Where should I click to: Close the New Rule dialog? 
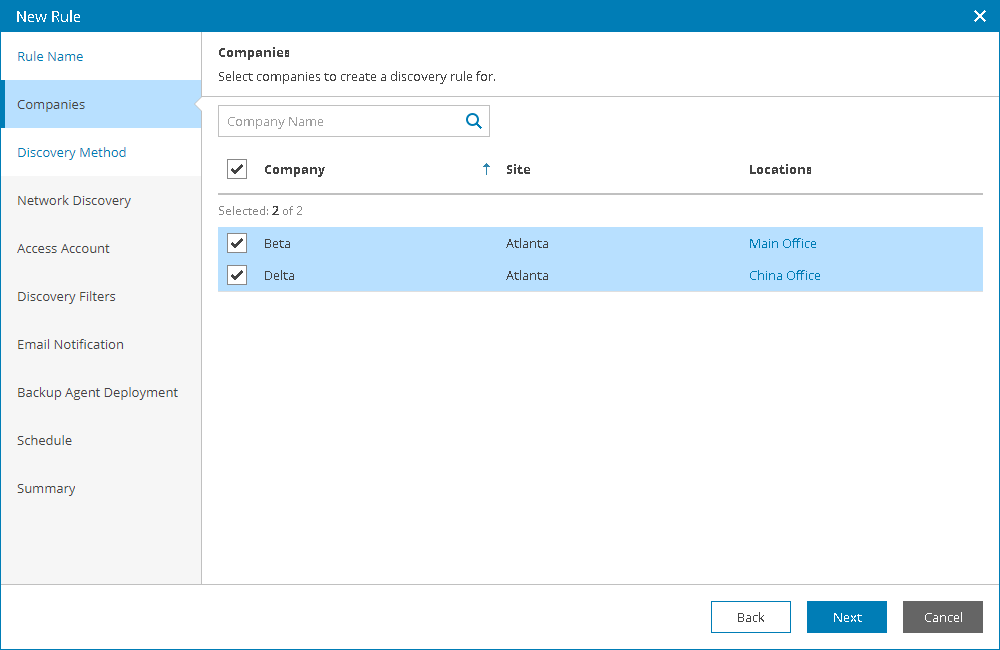pos(980,16)
